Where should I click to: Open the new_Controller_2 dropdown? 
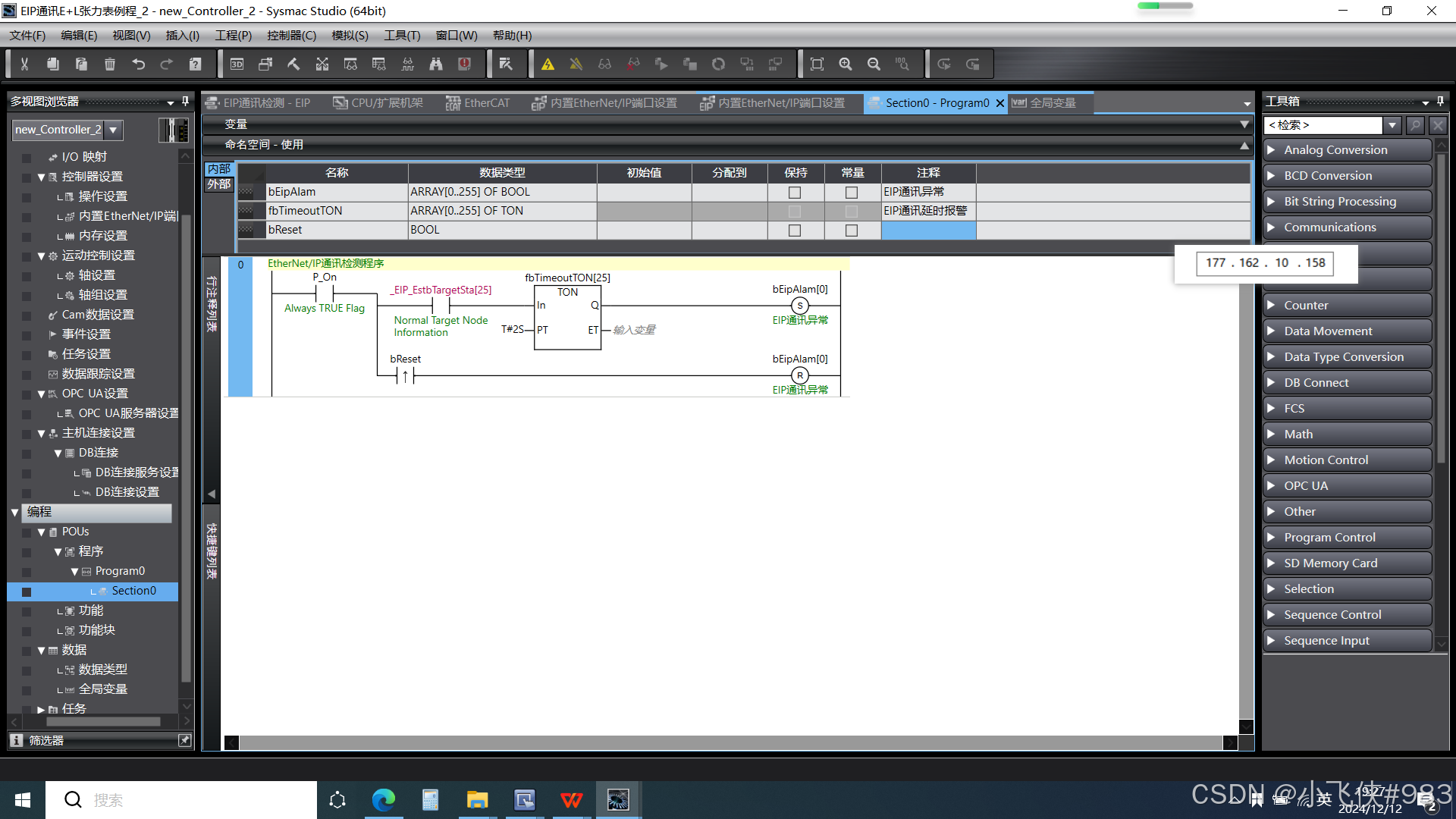click(x=113, y=130)
